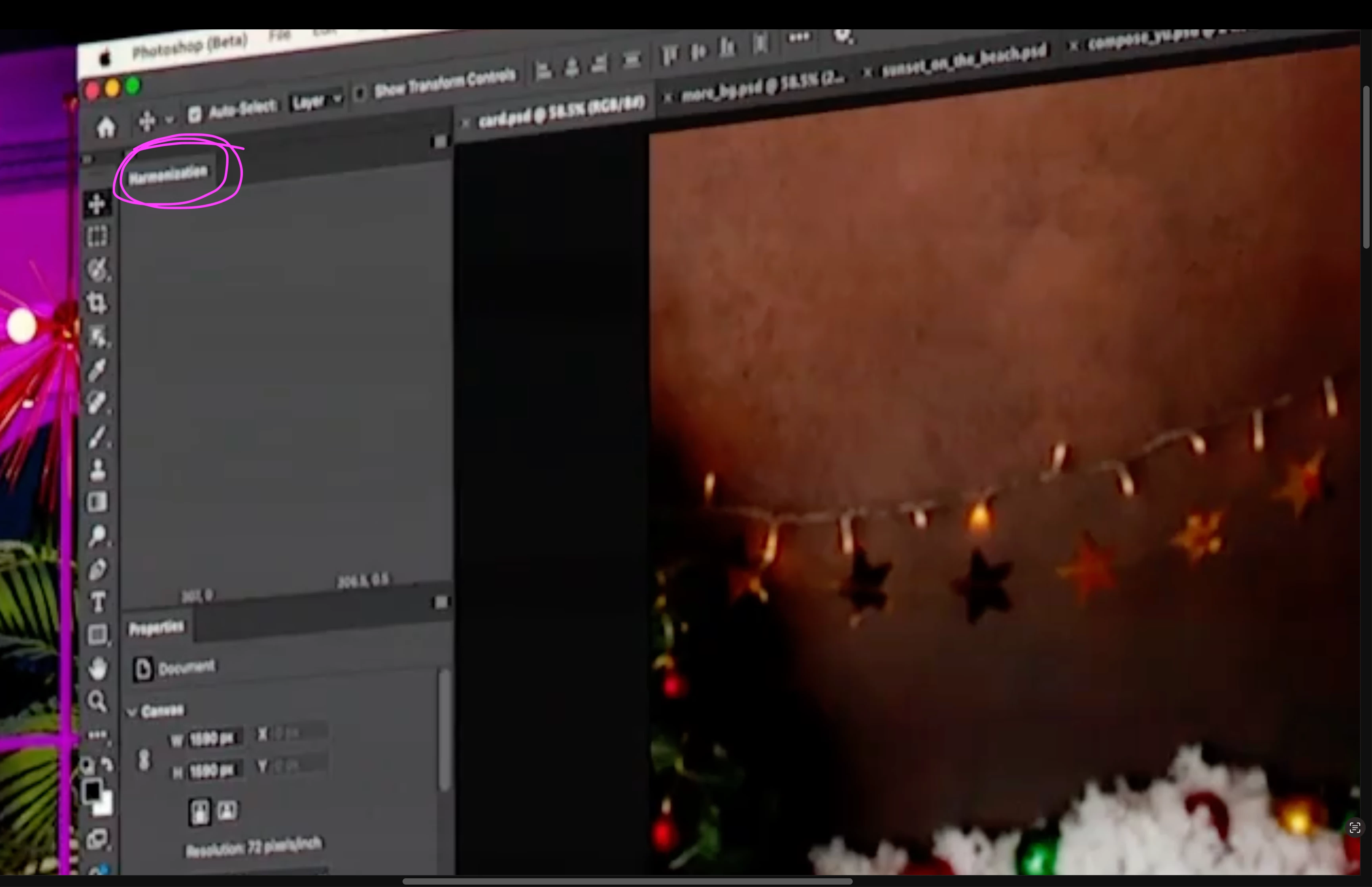Select the Hand tool
This screenshot has width=1372, height=887.
click(97, 668)
